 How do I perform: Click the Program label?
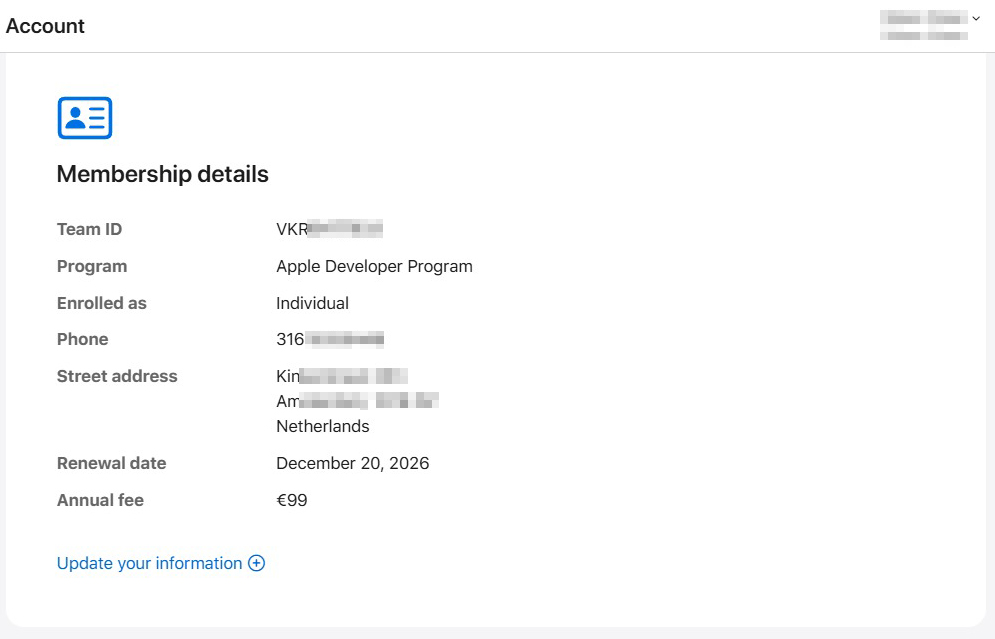coord(92,266)
